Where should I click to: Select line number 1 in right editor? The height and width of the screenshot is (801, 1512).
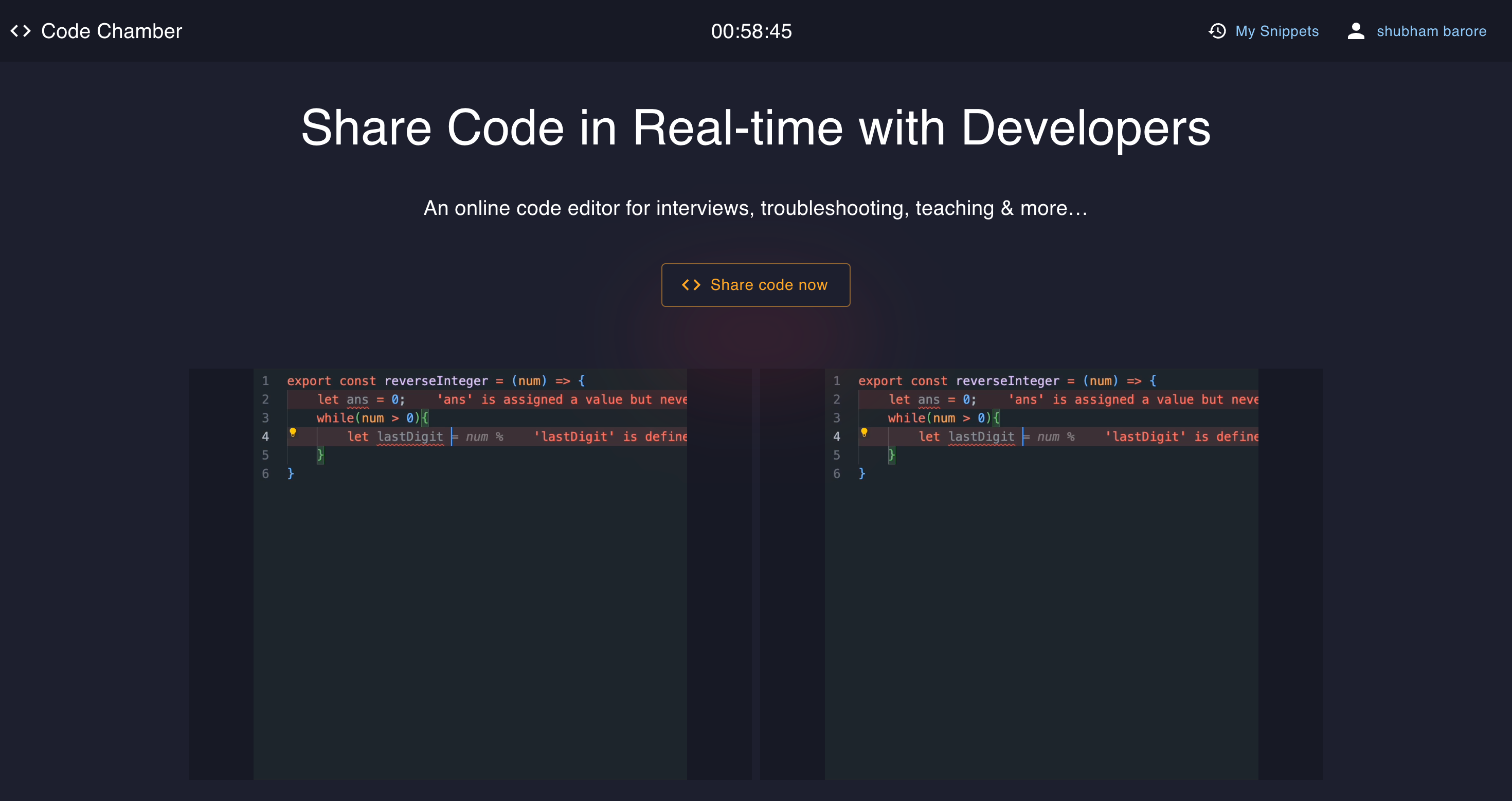point(836,380)
